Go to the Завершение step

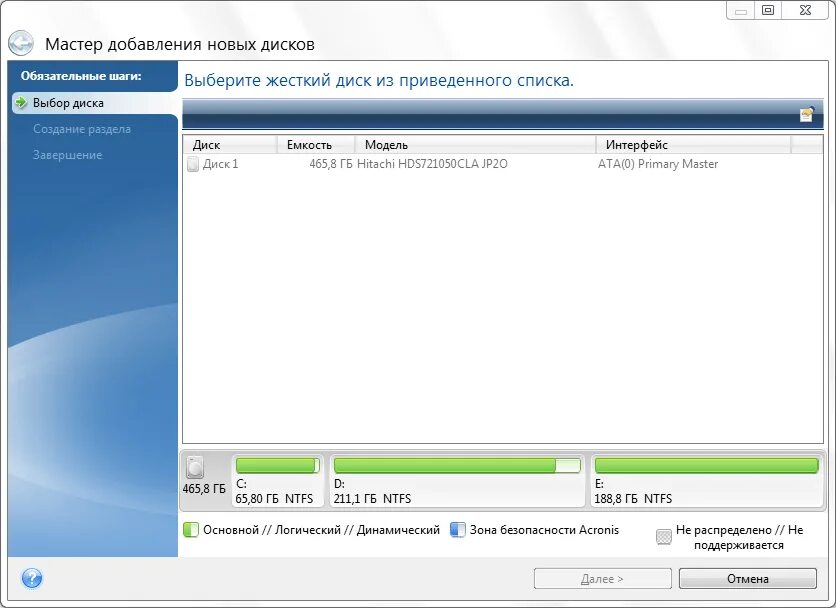click(x=68, y=155)
